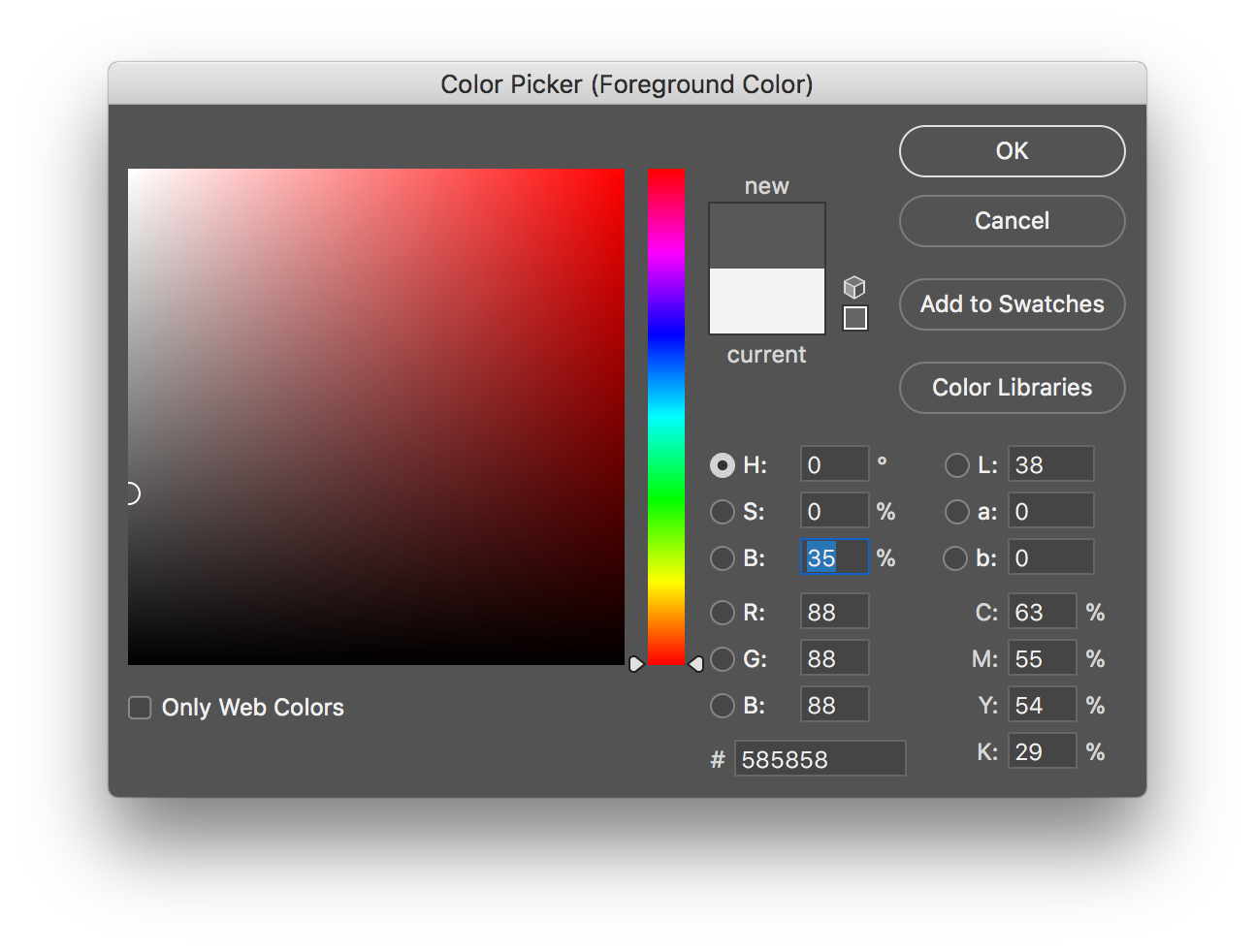Screen dimensions: 1255x952
Task: Select the H hue radio button
Action: point(722,465)
